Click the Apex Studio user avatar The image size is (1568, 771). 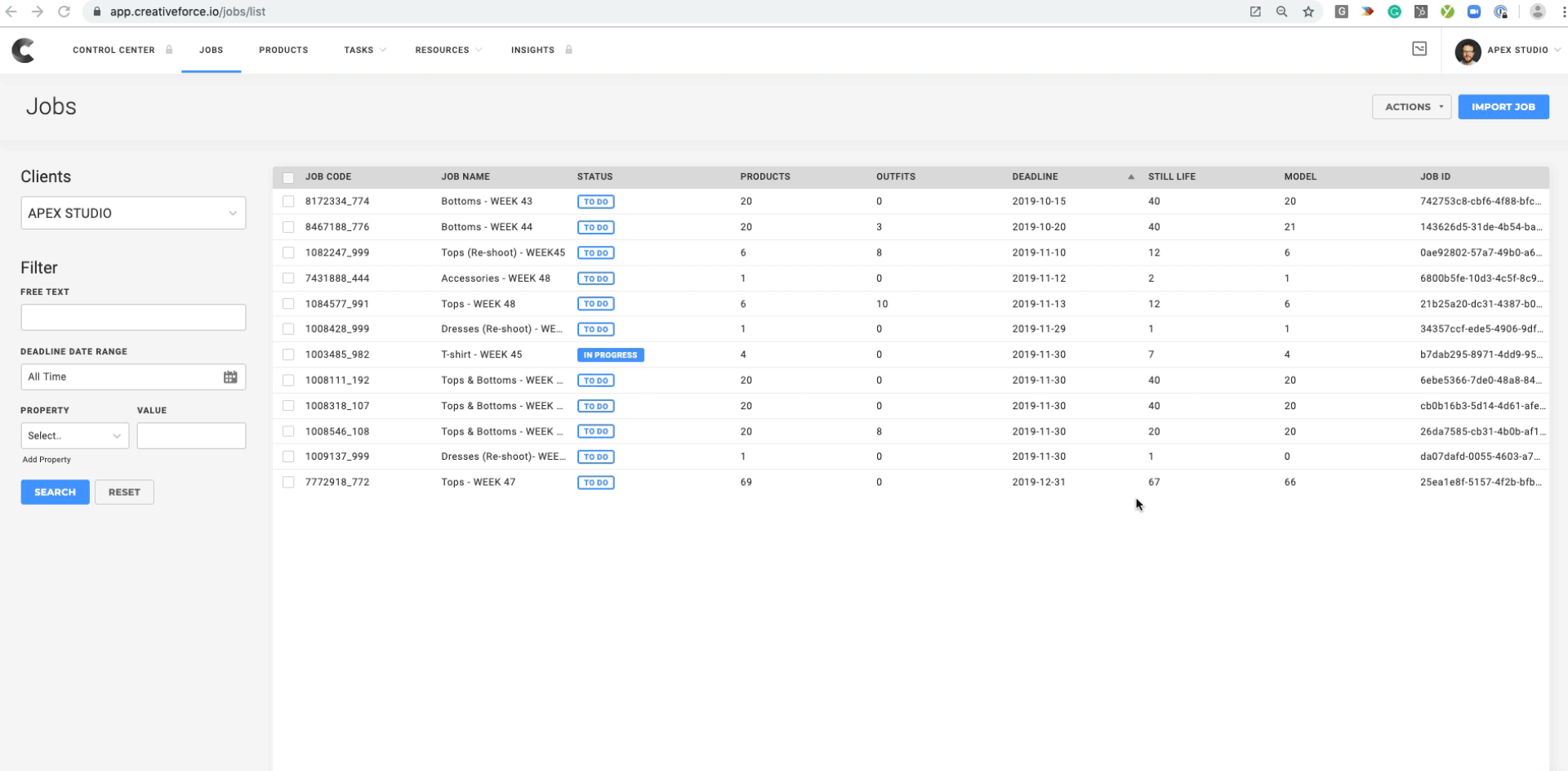pos(1467,51)
